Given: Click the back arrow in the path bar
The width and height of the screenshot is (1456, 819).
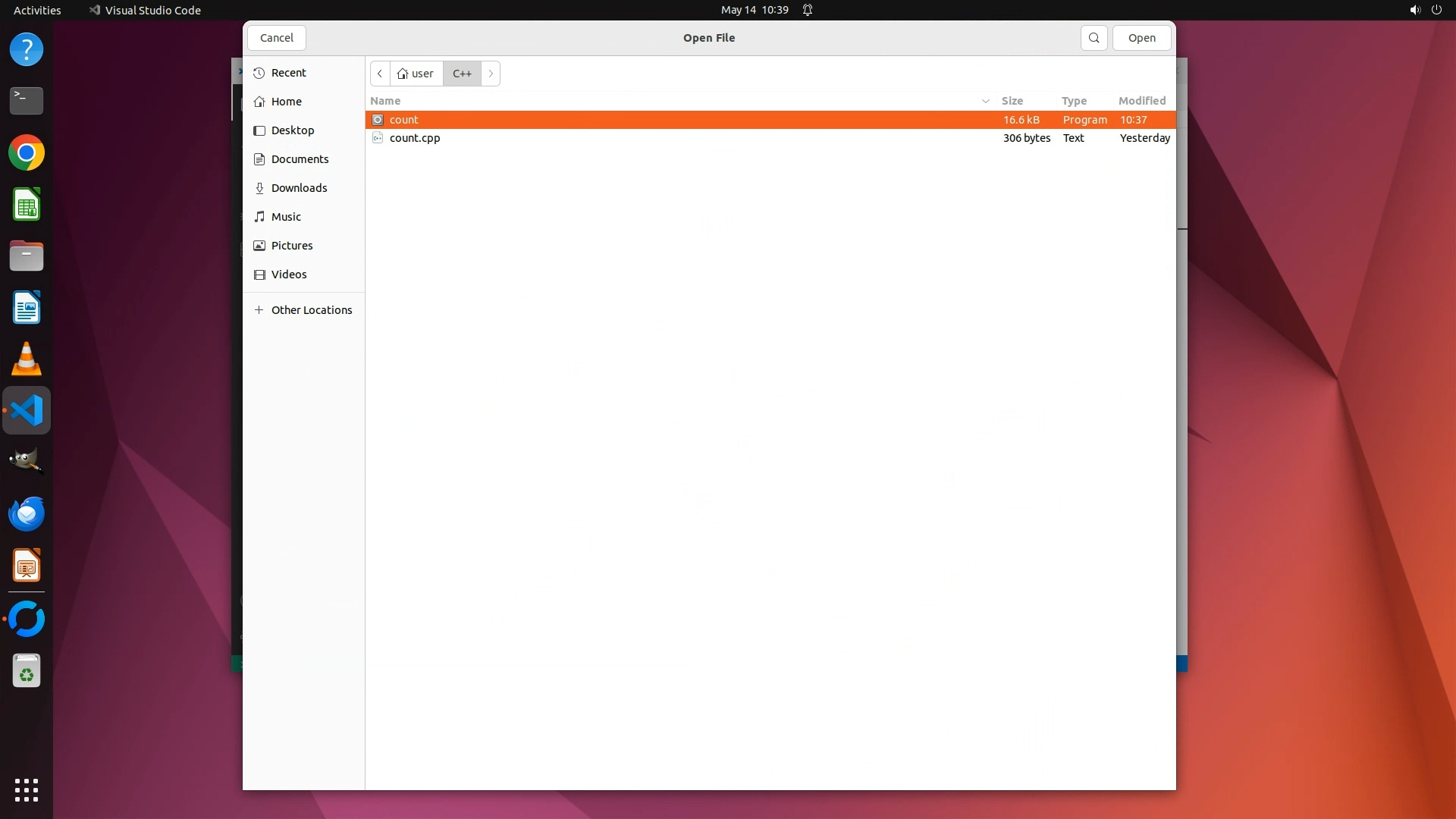Looking at the screenshot, I should click(x=380, y=74).
